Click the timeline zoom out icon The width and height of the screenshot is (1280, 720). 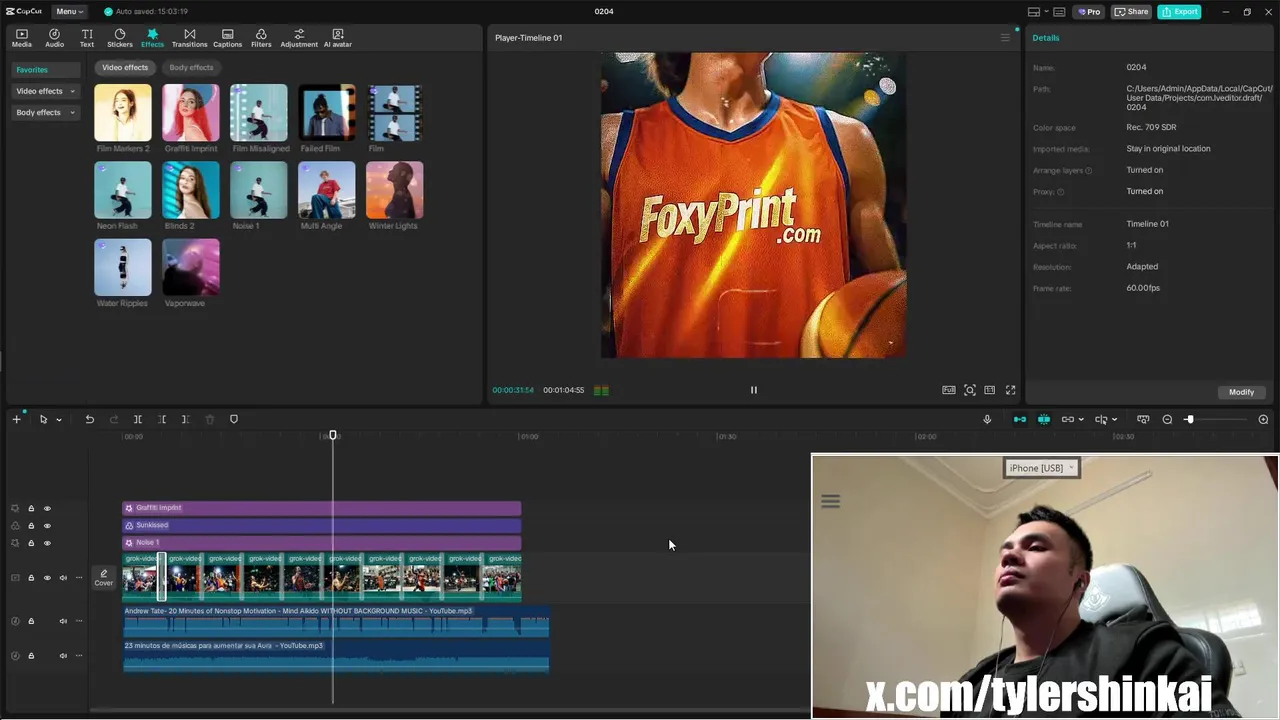click(x=1167, y=420)
